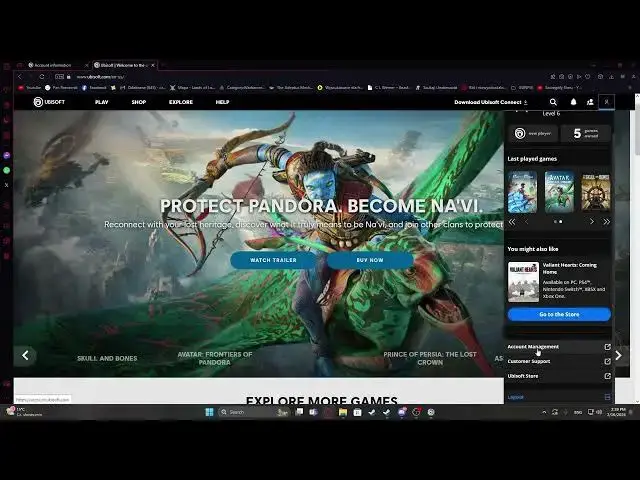This screenshot has height=480, width=640.
Task: Open Skull and Bones cover in last played
Action: point(596,192)
